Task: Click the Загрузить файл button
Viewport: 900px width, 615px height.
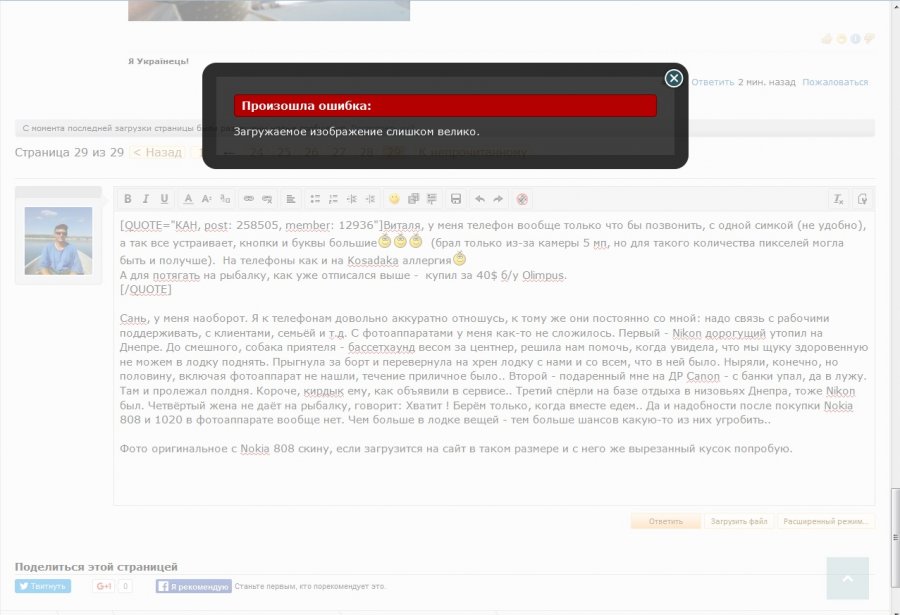Action: pos(738,521)
